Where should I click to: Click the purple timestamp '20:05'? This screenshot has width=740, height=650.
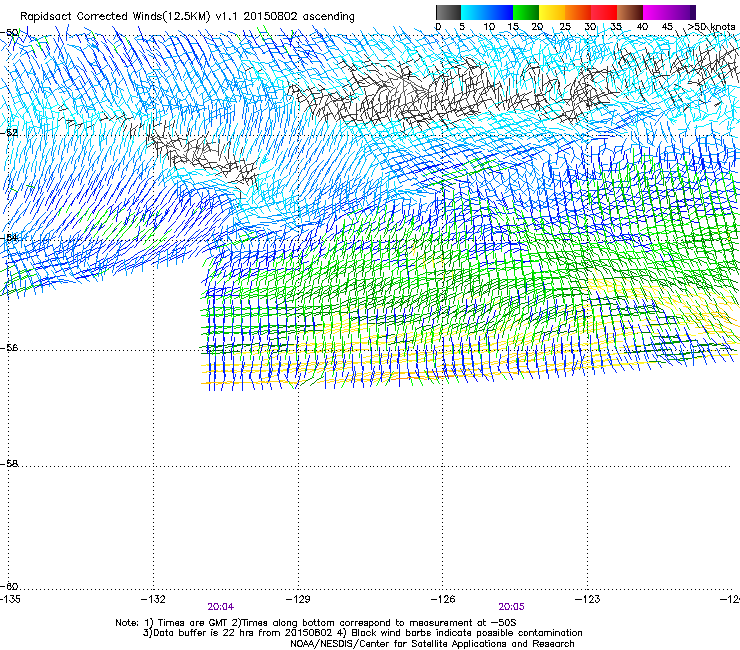pos(512,607)
